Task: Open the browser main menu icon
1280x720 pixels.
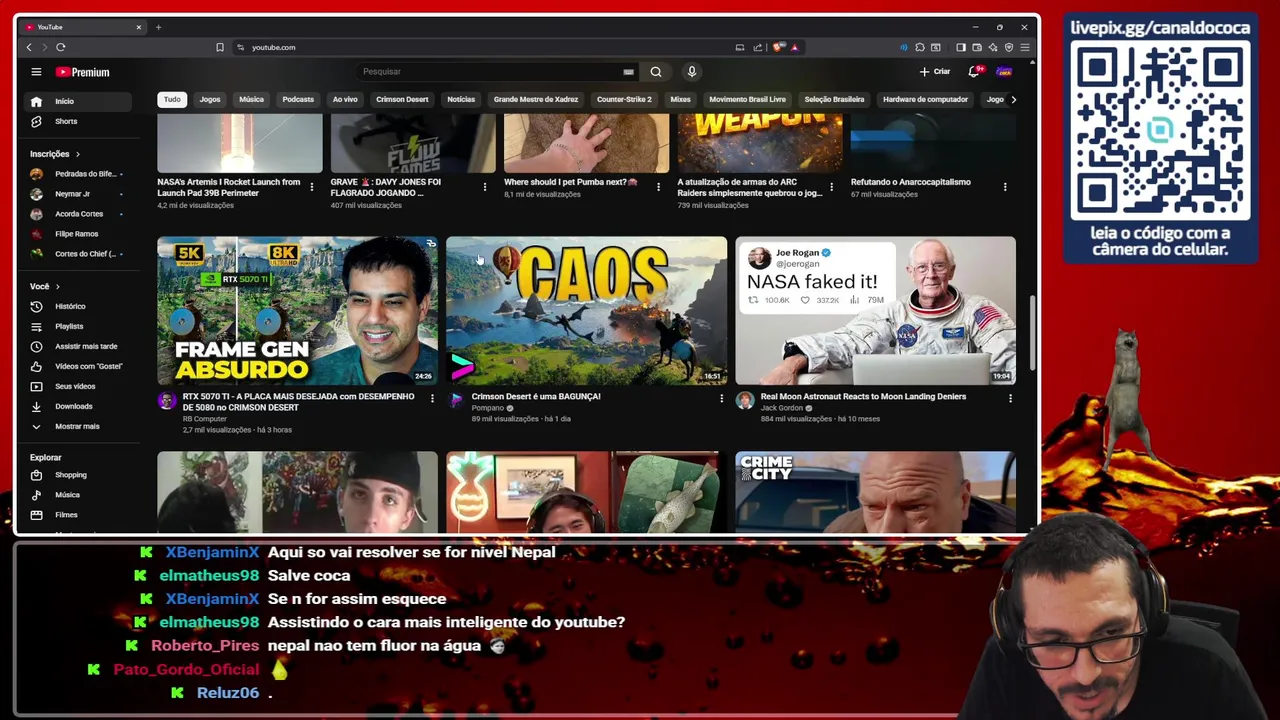Action: click(x=1025, y=47)
